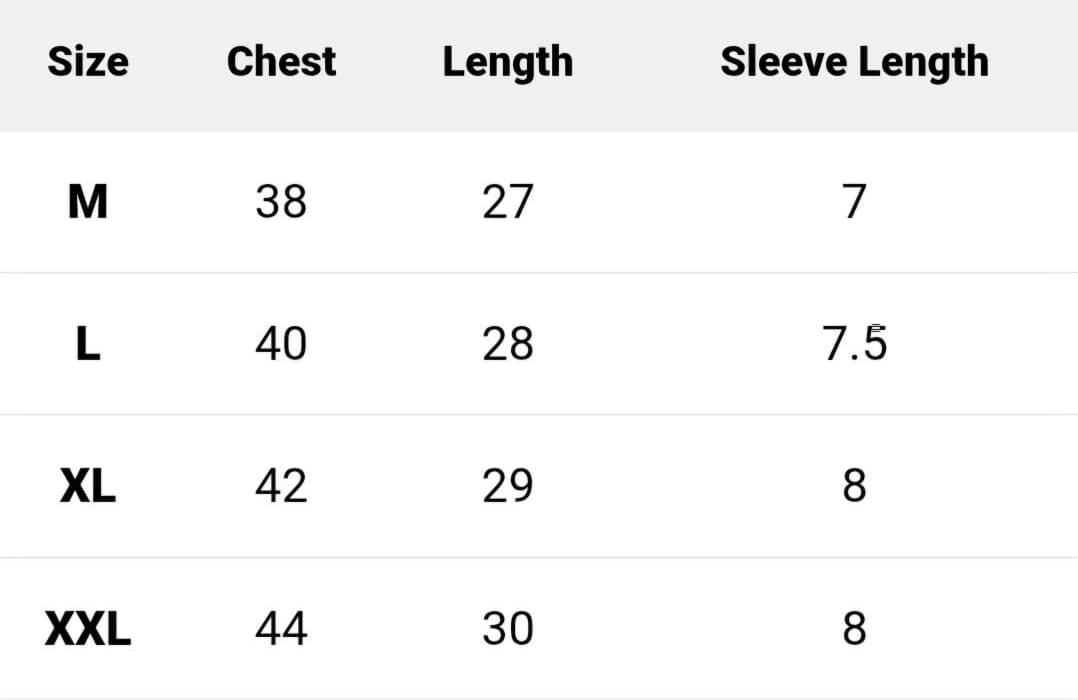1078x700 pixels.
Task: Choose the XL size row label
Action: pyautogui.click(x=88, y=487)
